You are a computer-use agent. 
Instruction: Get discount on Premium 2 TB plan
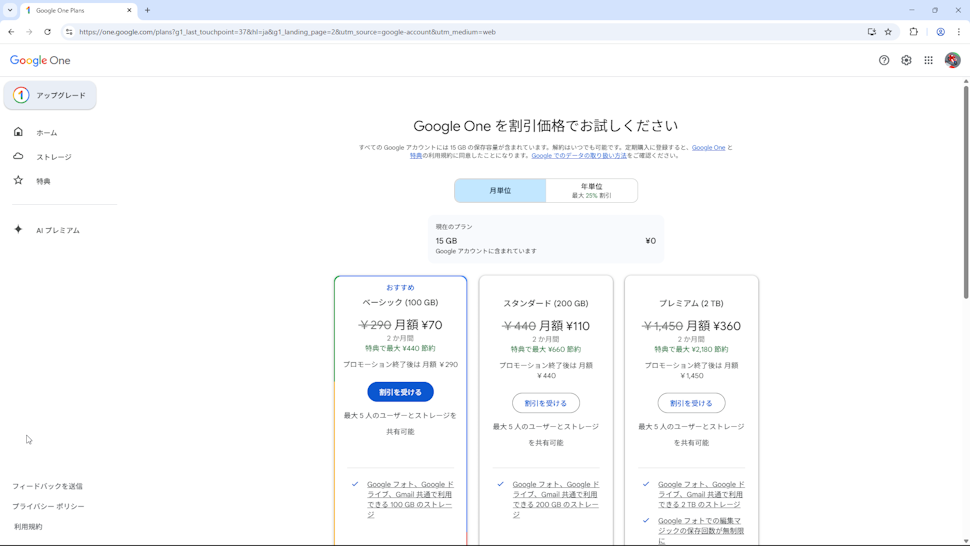691,403
